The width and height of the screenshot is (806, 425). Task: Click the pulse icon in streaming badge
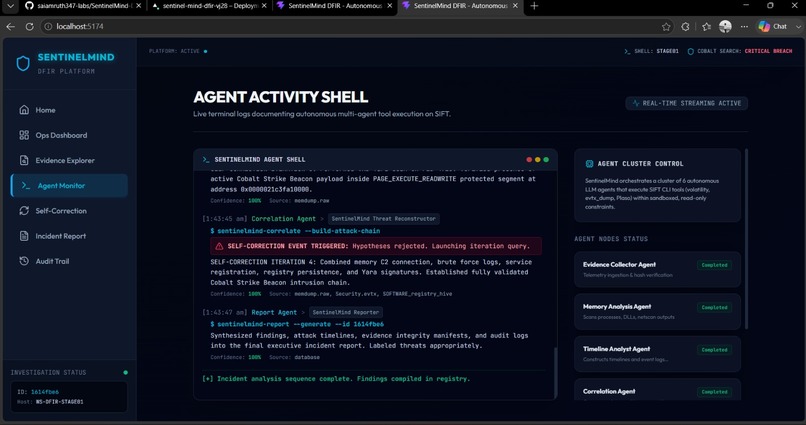point(636,103)
